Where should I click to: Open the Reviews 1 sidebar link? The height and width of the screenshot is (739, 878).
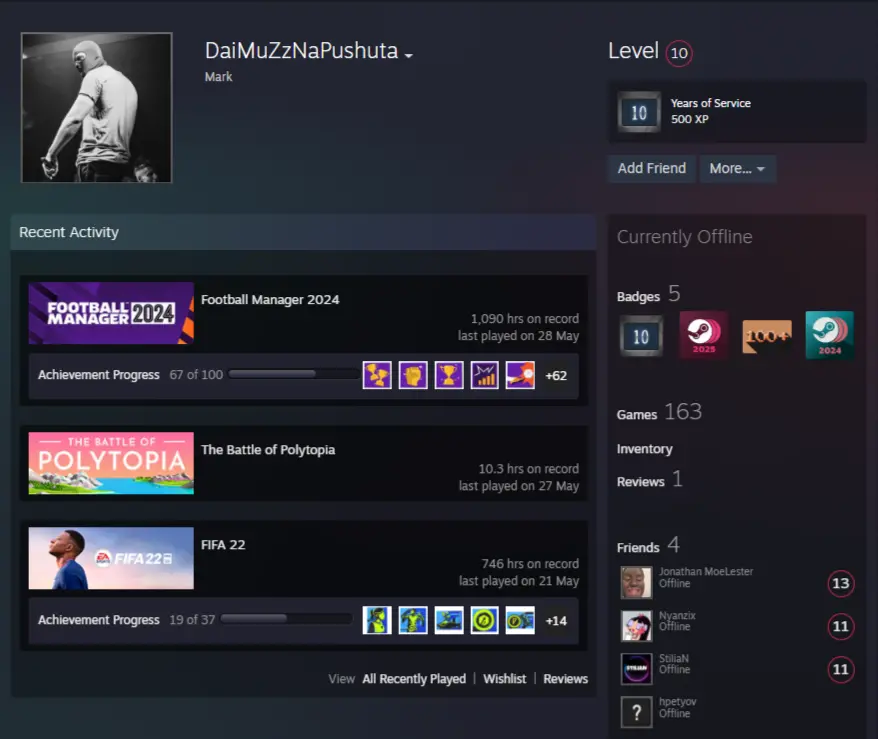(650, 480)
